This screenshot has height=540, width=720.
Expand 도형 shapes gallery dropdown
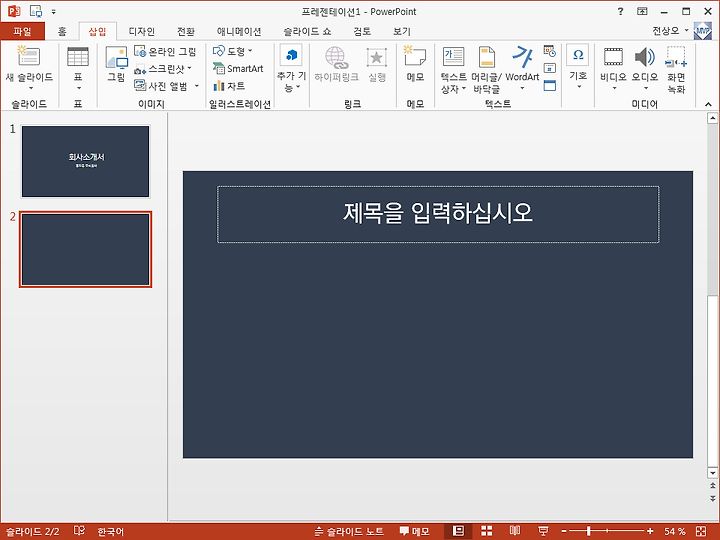click(250, 51)
